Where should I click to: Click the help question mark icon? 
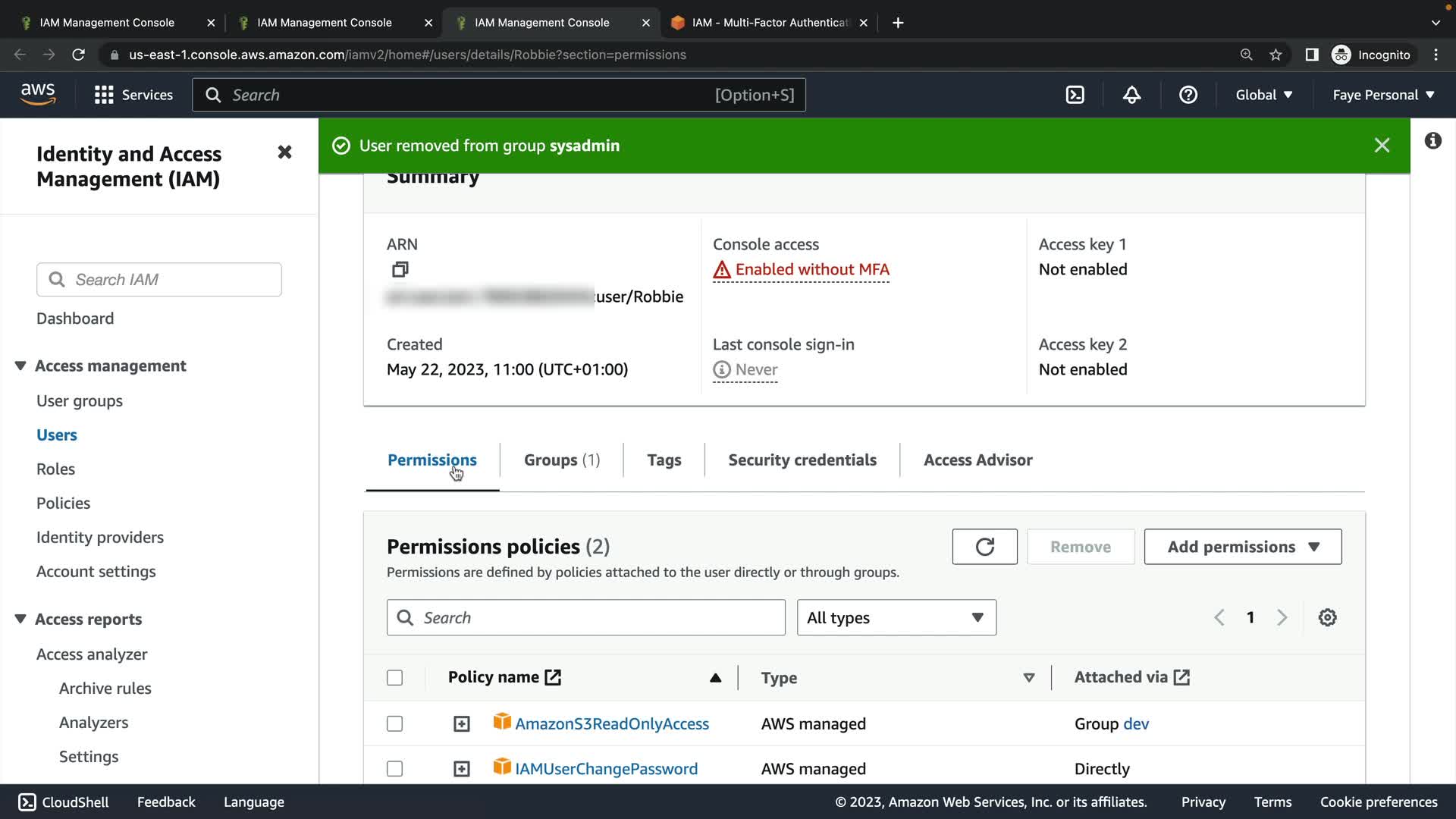tap(1188, 95)
